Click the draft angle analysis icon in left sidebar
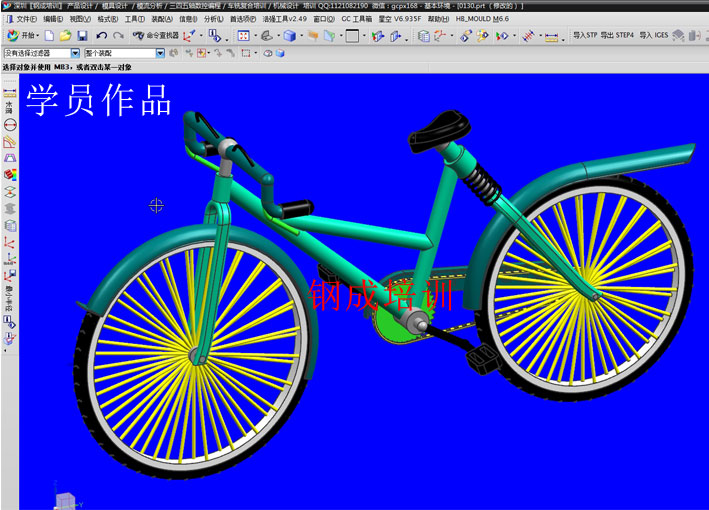 tap(10, 157)
